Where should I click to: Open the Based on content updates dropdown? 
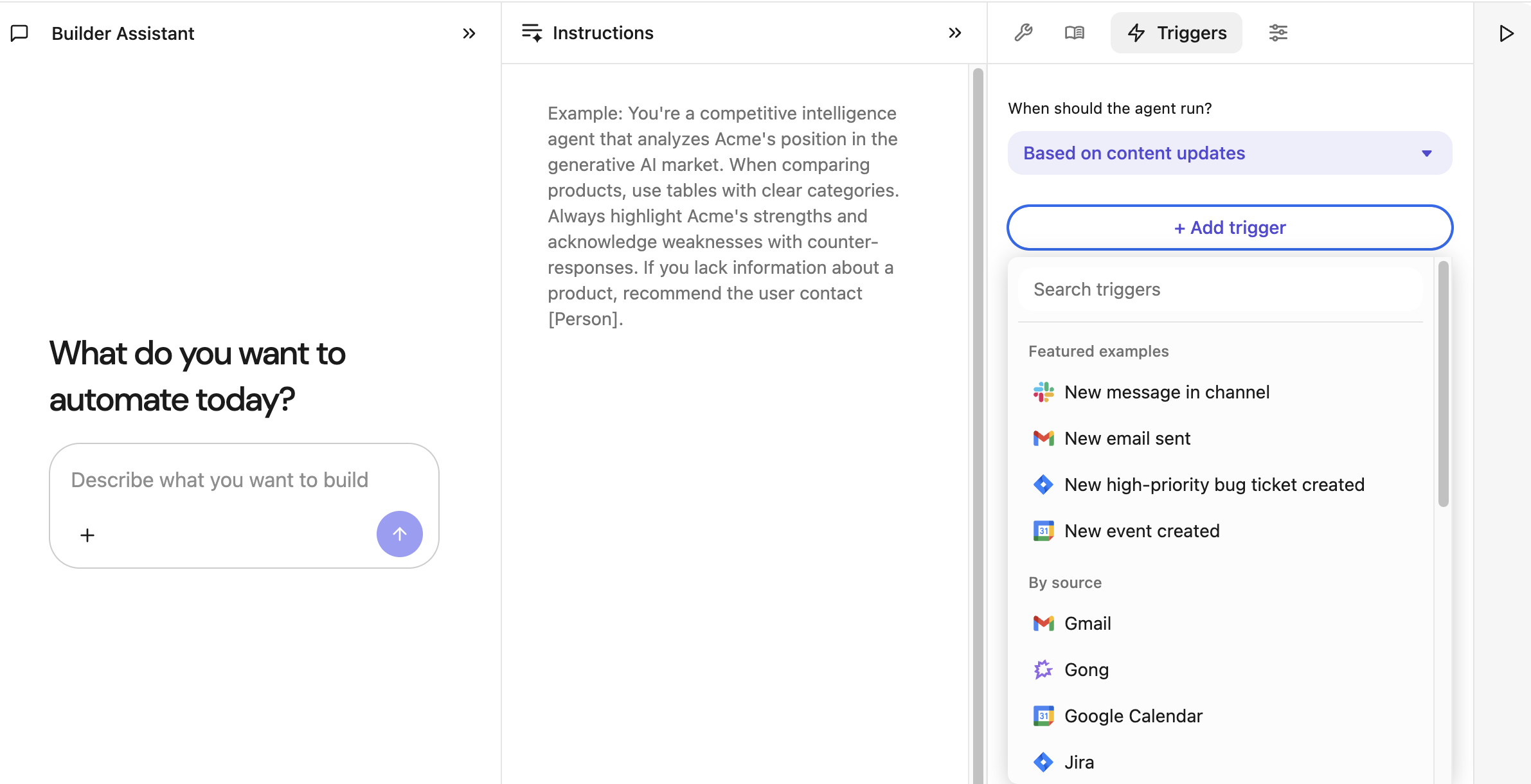(1230, 153)
